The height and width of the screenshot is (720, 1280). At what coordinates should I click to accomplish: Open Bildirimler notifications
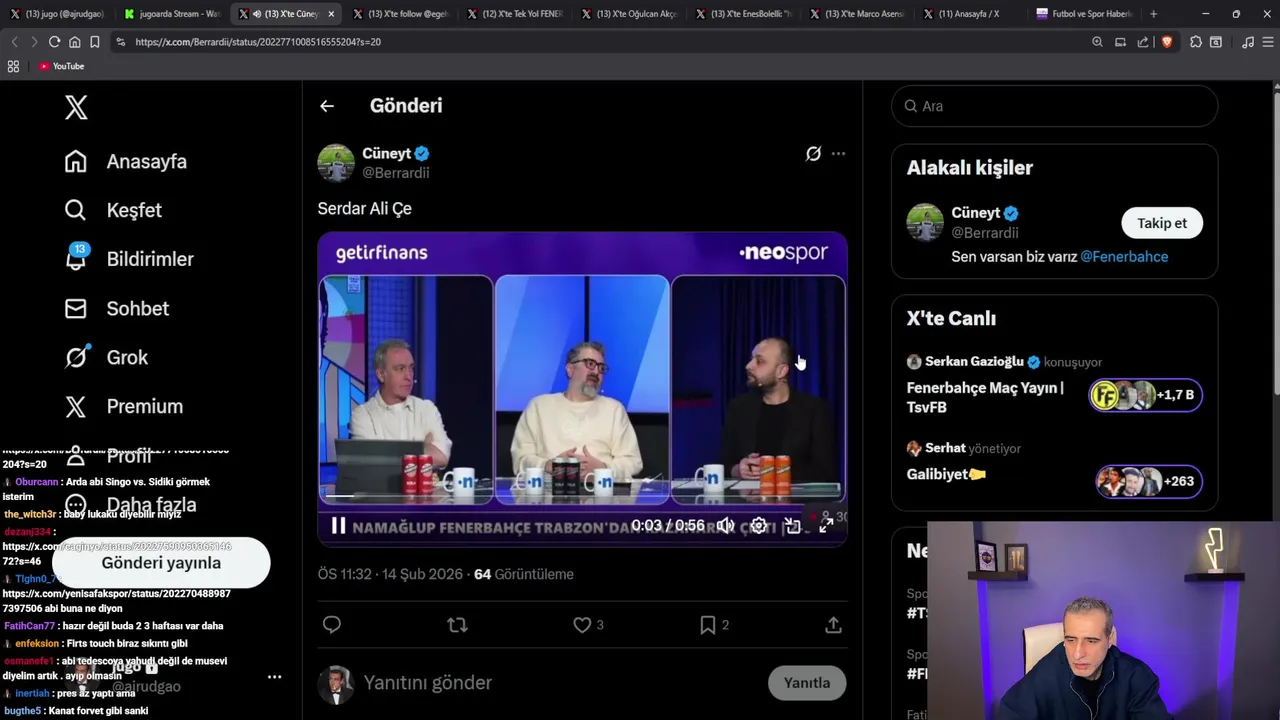(x=129, y=259)
